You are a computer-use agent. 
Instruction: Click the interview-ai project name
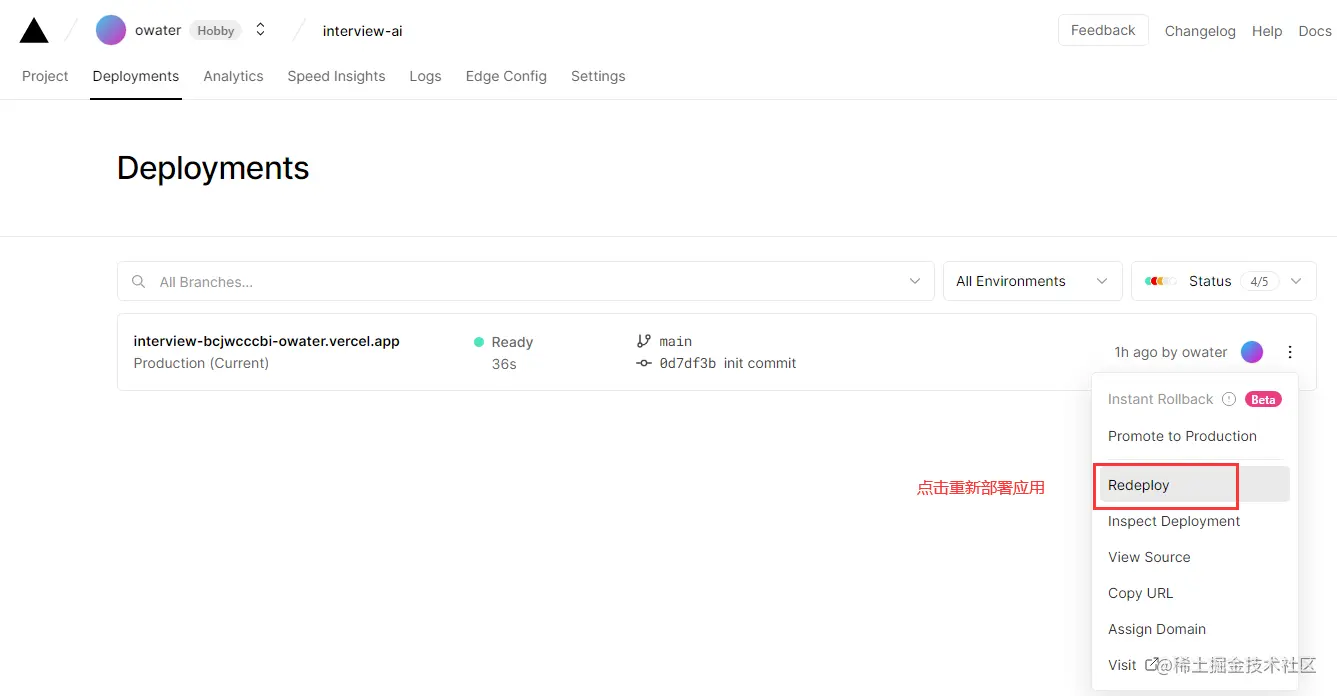(x=362, y=31)
